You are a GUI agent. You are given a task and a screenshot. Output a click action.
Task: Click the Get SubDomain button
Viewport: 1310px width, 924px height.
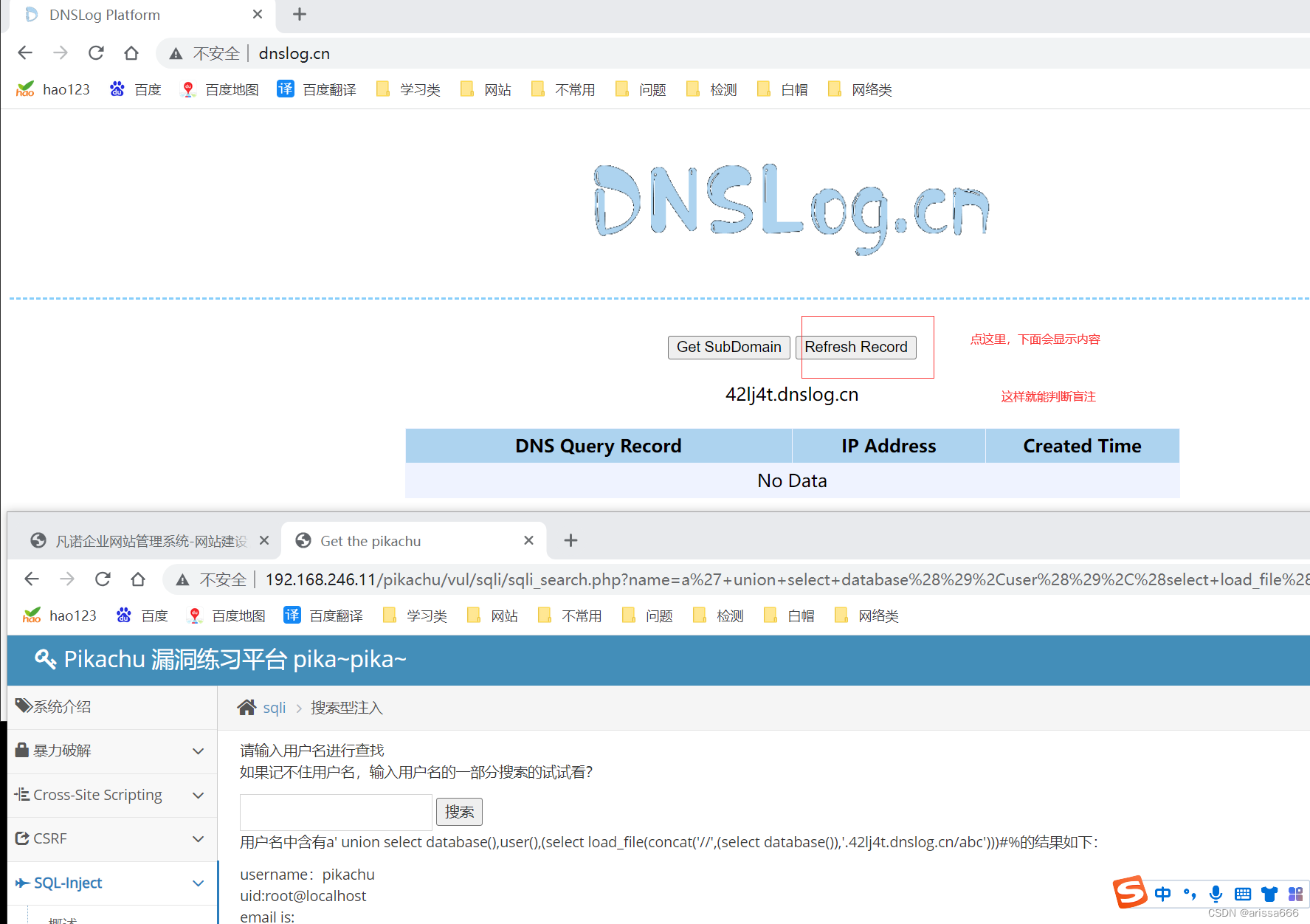(x=728, y=347)
